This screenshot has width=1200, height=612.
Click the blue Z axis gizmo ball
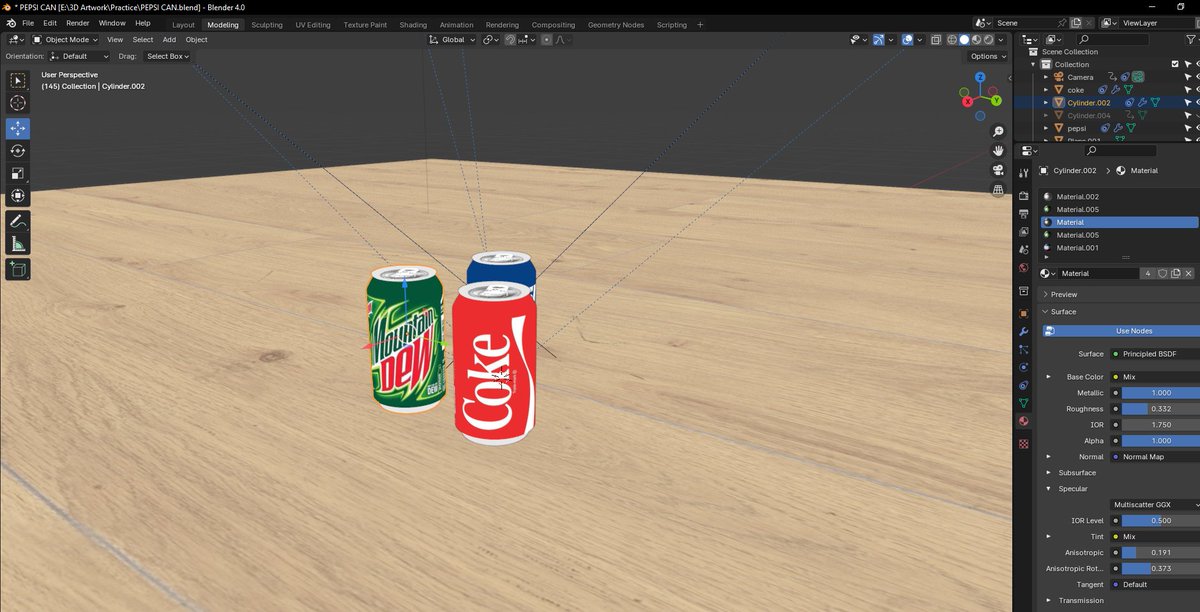(980, 77)
